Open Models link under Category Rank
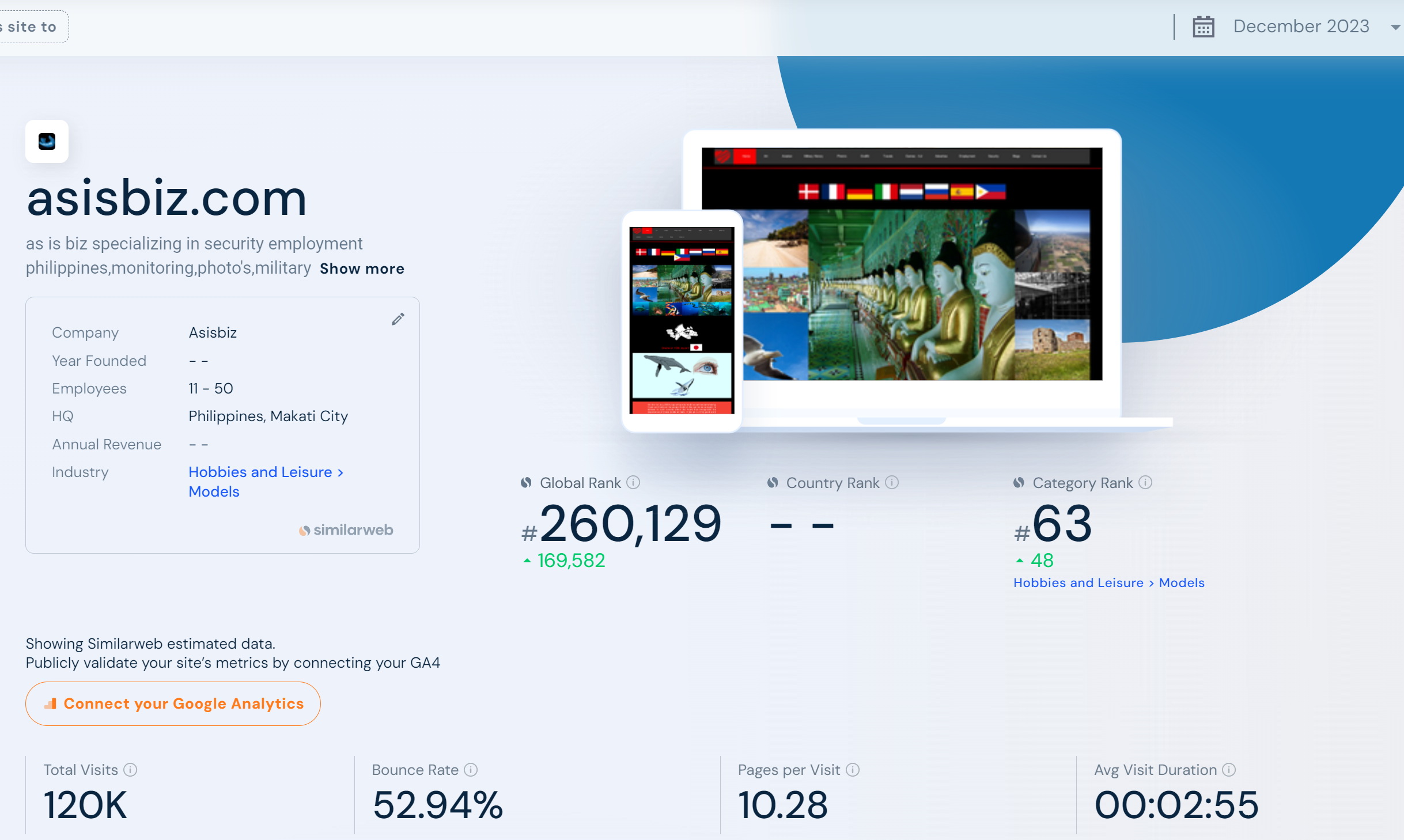 1182,582
